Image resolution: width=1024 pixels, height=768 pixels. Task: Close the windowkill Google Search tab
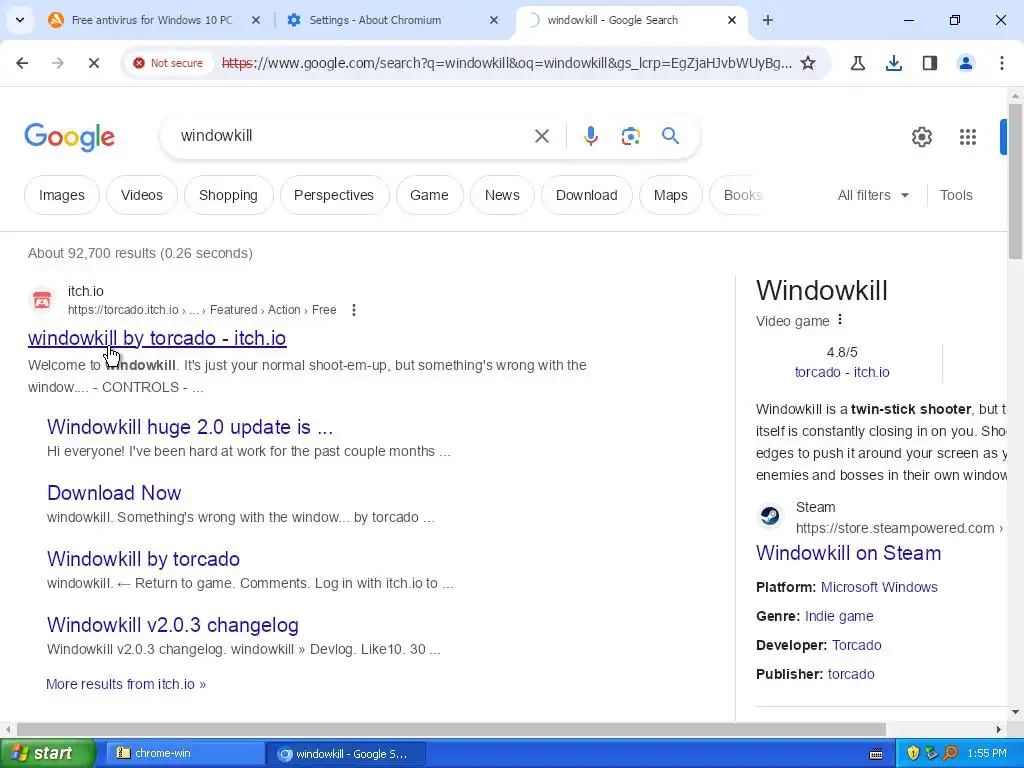point(731,20)
